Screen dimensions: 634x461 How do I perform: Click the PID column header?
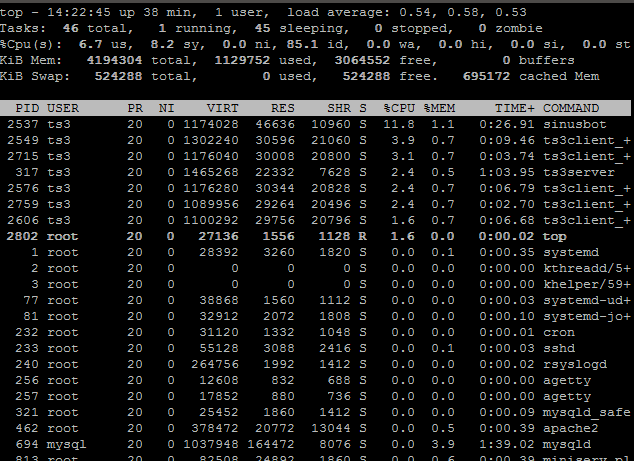click(27, 108)
